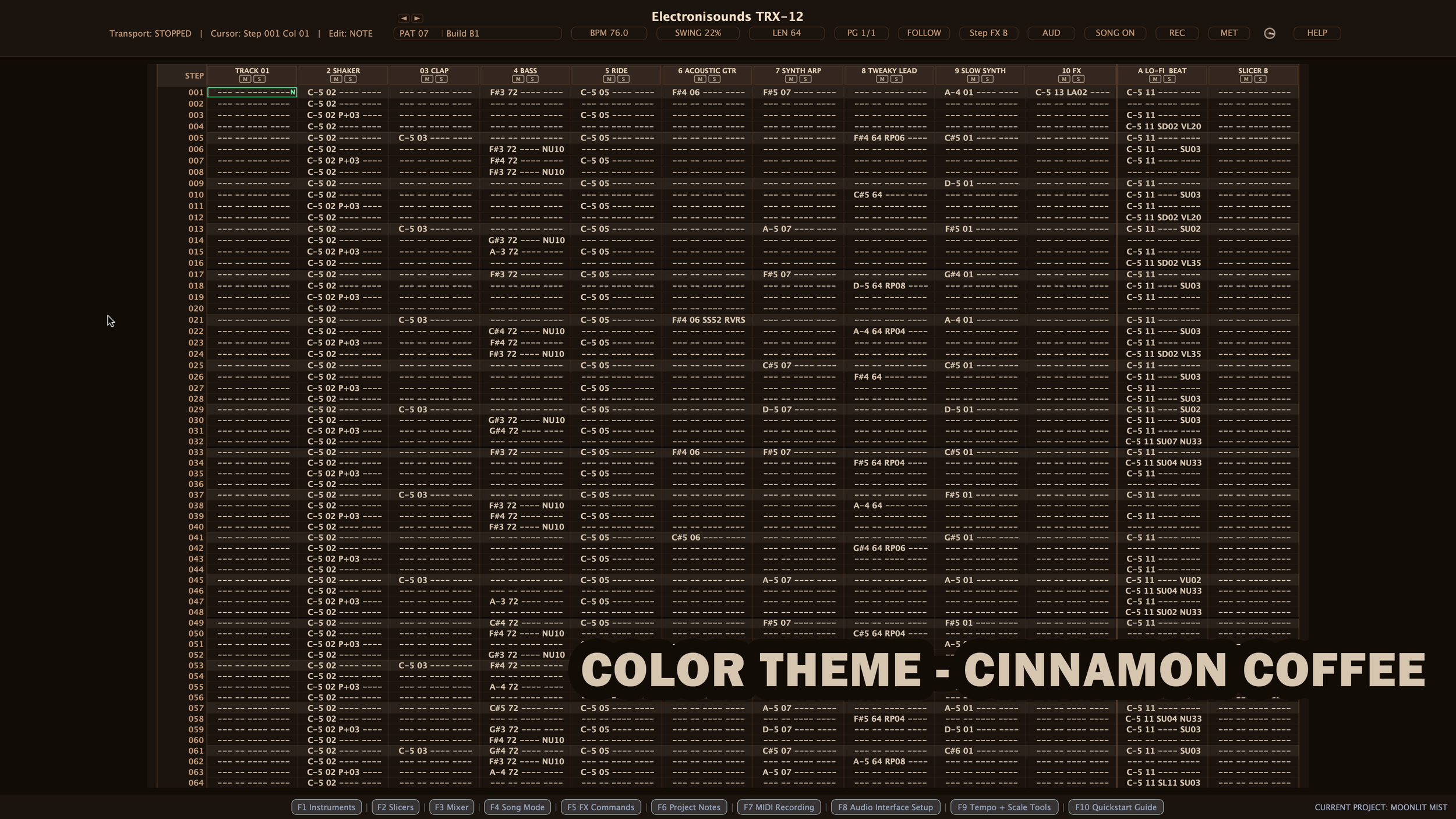Mute the A LO-FI BEAT slicer track

pyautogui.click(x=1155, y=79)
